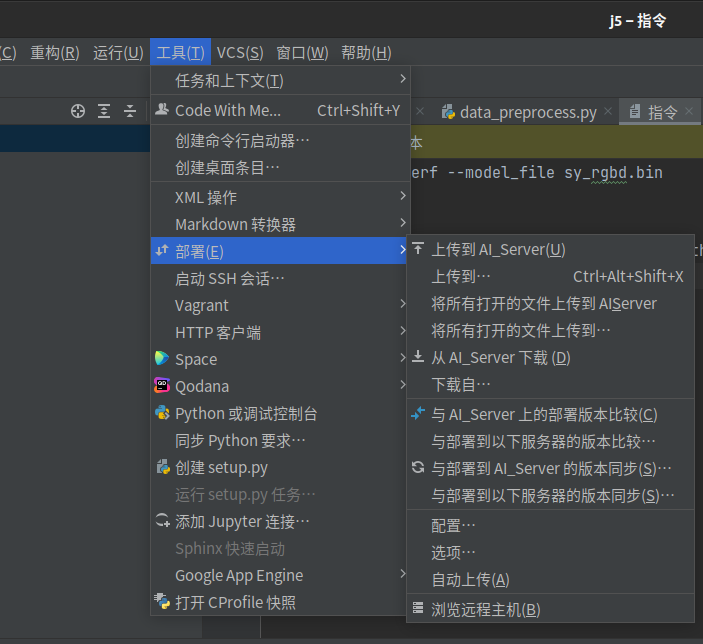The height and width of the screenshot is (644, 703).
Task: Open the 重构(R) menu
Action: point(55,52)
